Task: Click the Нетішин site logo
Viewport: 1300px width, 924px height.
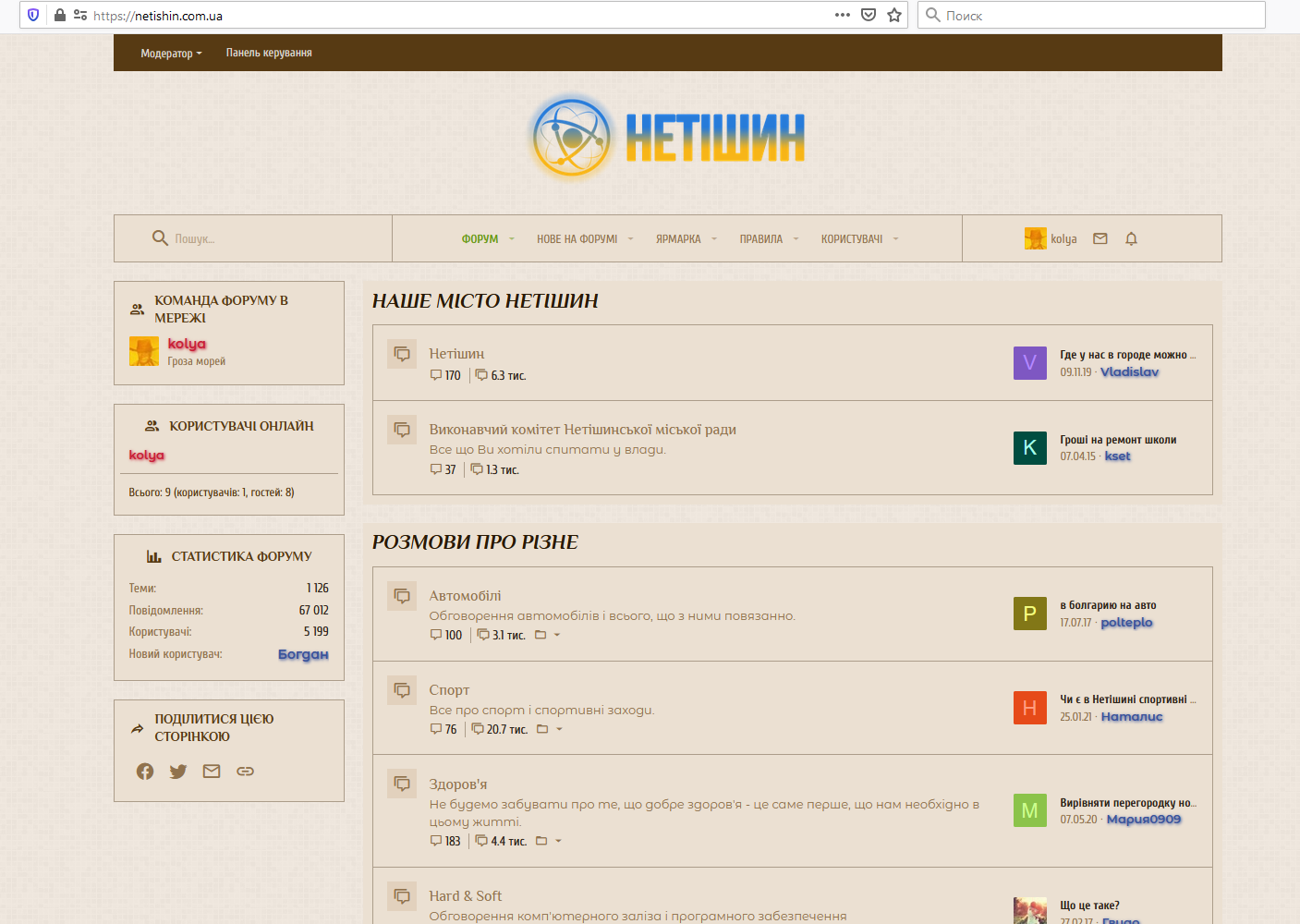Action: (x=668, y=138)
